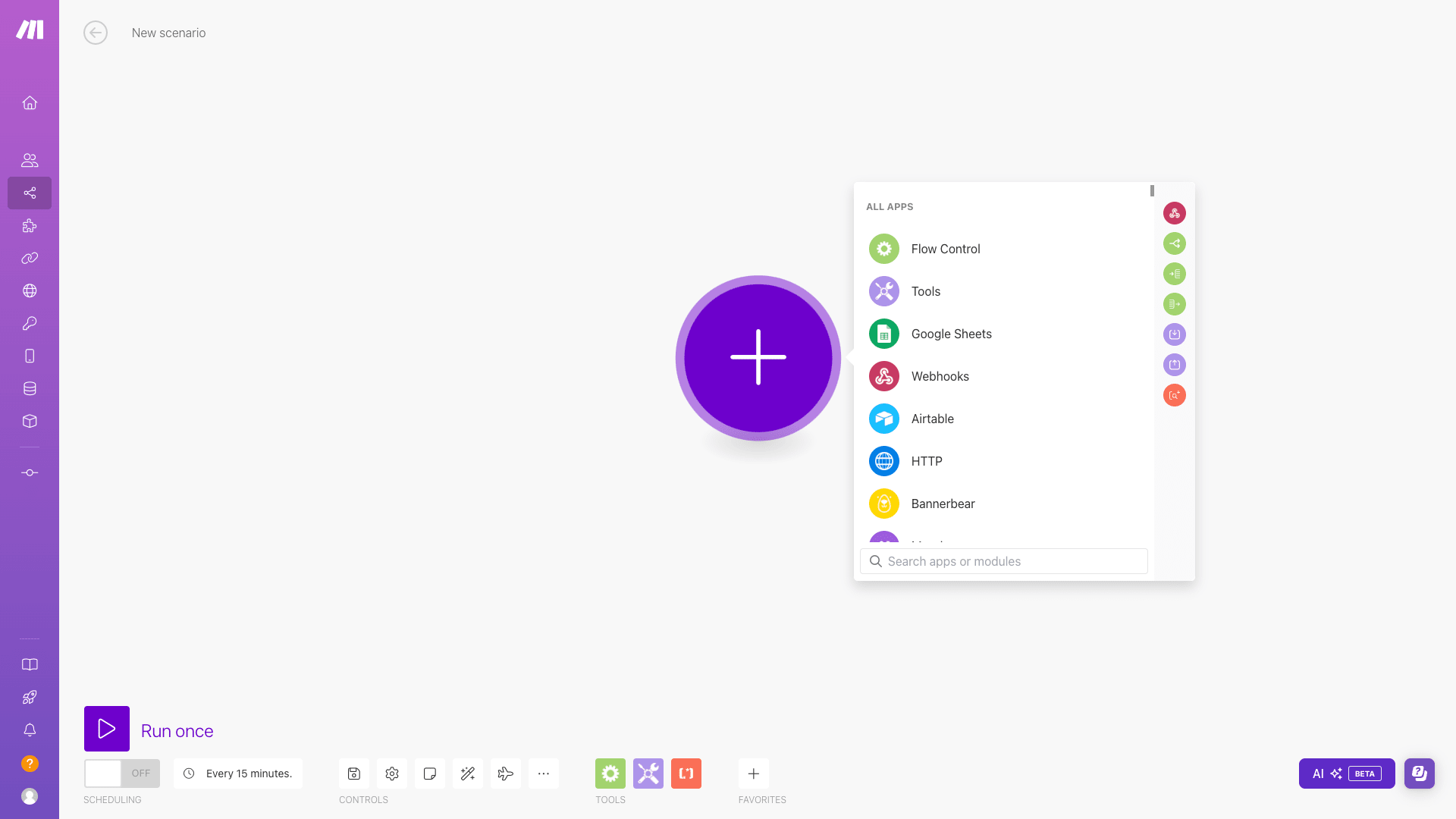Expand the scenario controls menu

[x=544, y=773]
